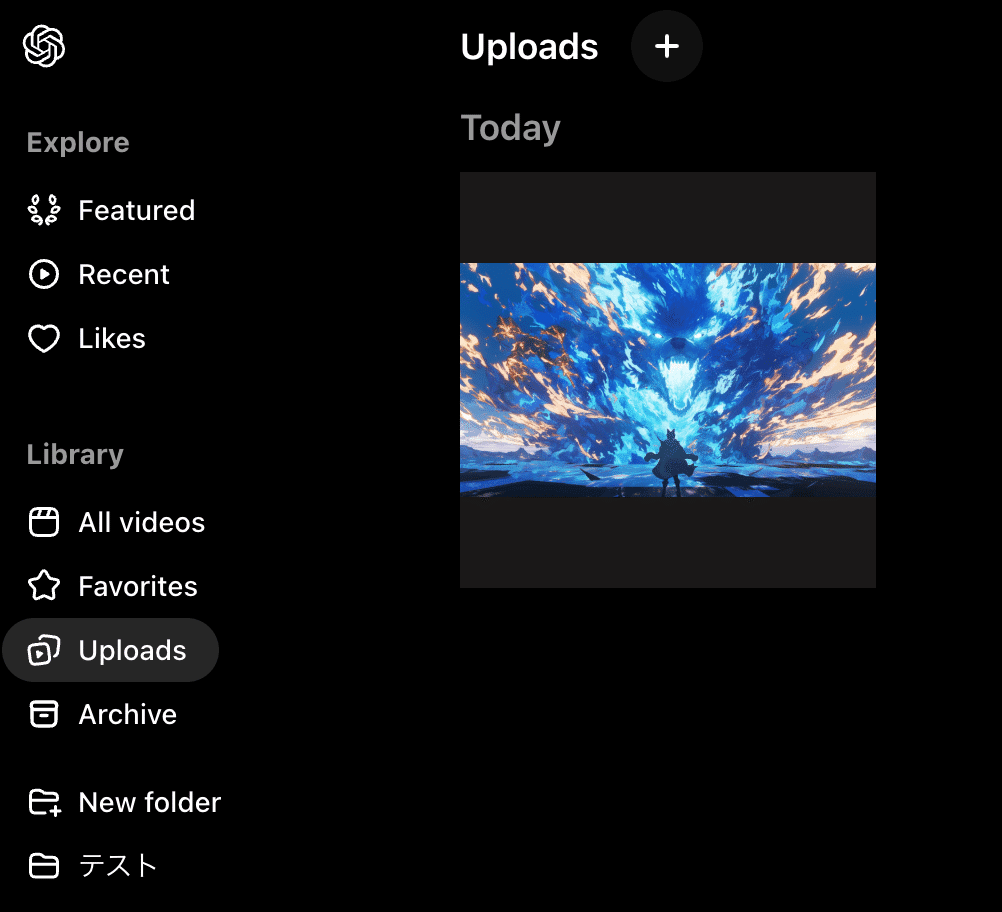Show All videos in library
The width and height of the screenshot is (1002, 912).
117,522
